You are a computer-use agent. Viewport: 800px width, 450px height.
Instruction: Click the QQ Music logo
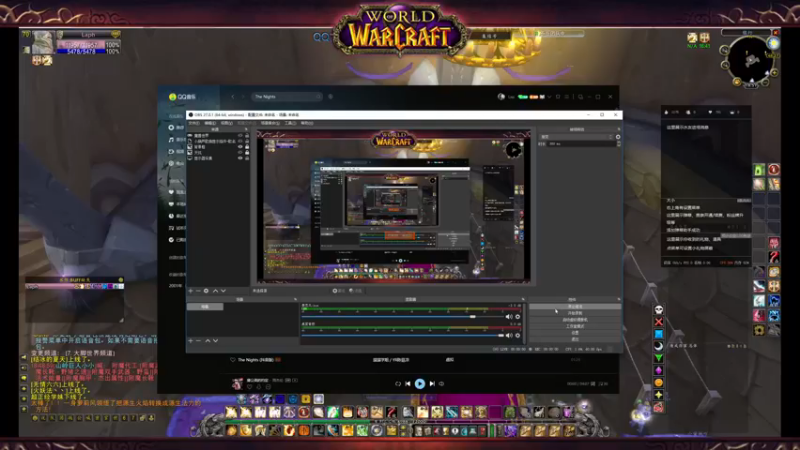[x=182, y=96]
